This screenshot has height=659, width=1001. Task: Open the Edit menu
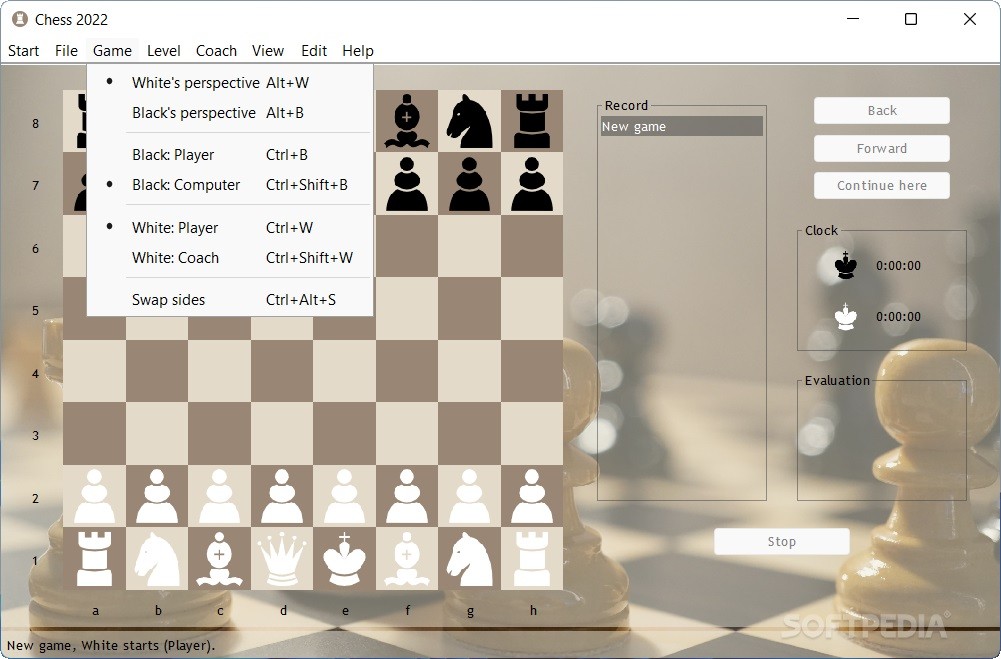click(314, 50)
